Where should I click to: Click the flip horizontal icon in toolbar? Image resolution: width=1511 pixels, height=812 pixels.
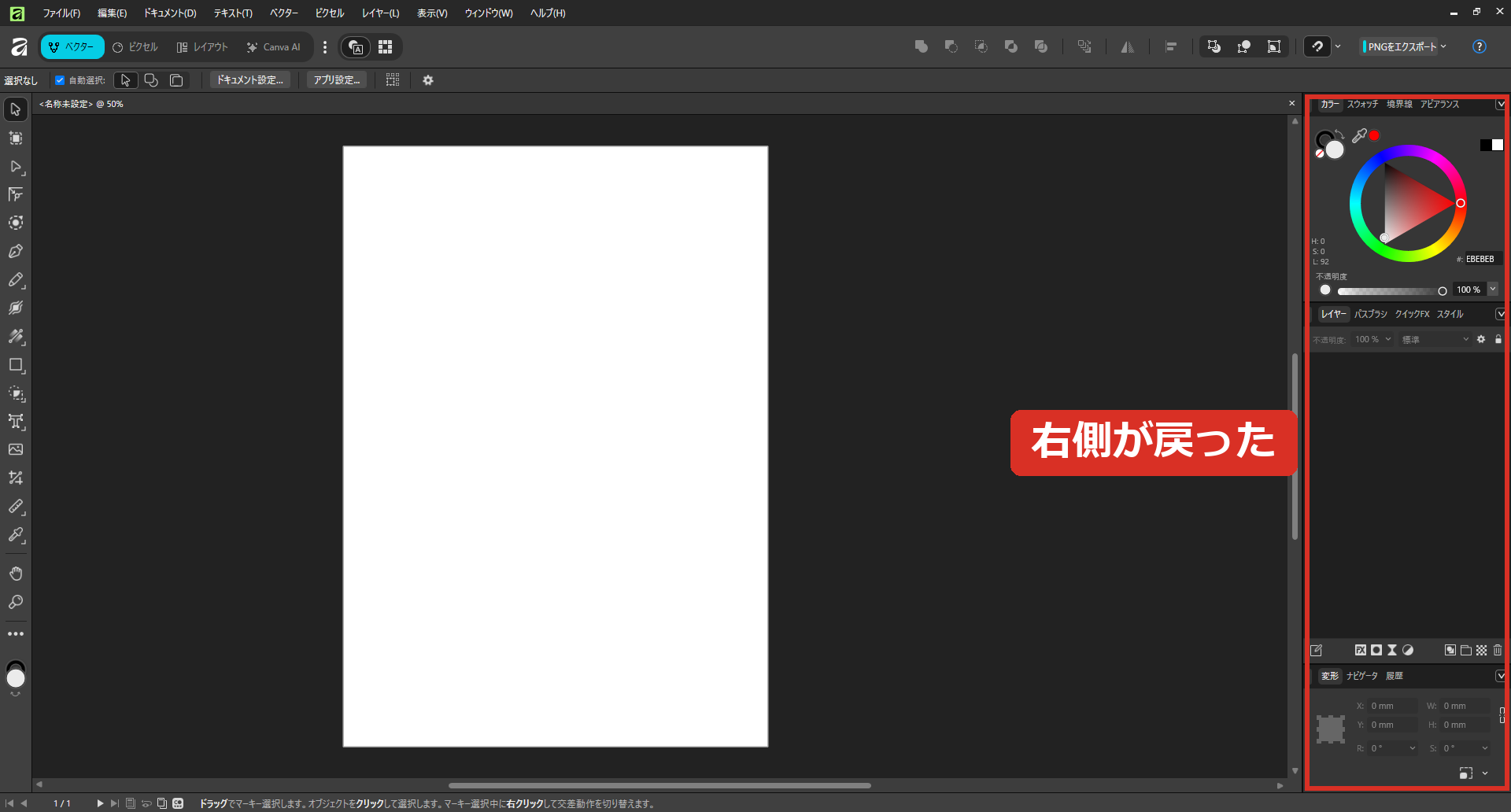point(1128,47)
